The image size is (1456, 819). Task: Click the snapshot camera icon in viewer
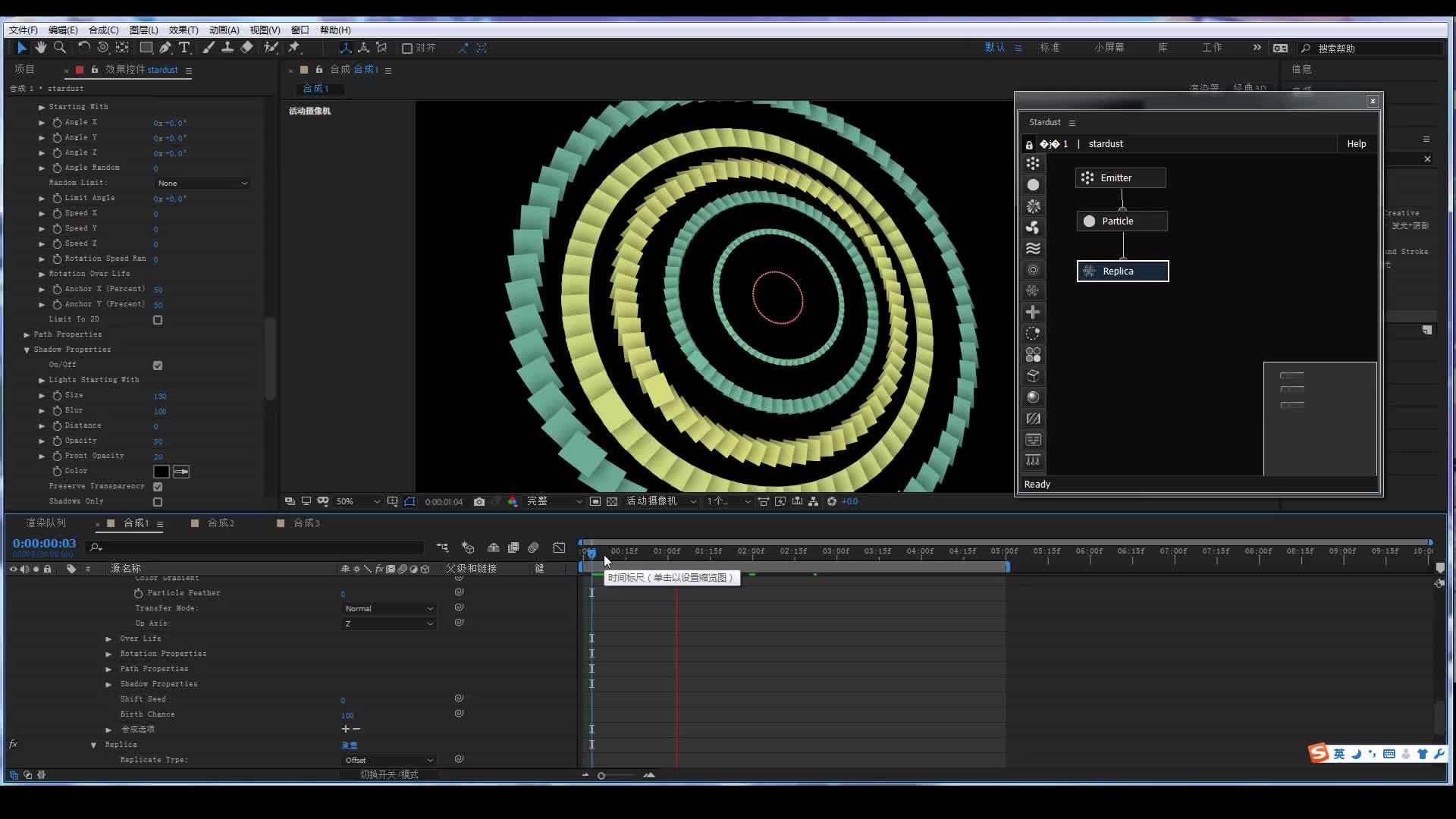point(479,501)
